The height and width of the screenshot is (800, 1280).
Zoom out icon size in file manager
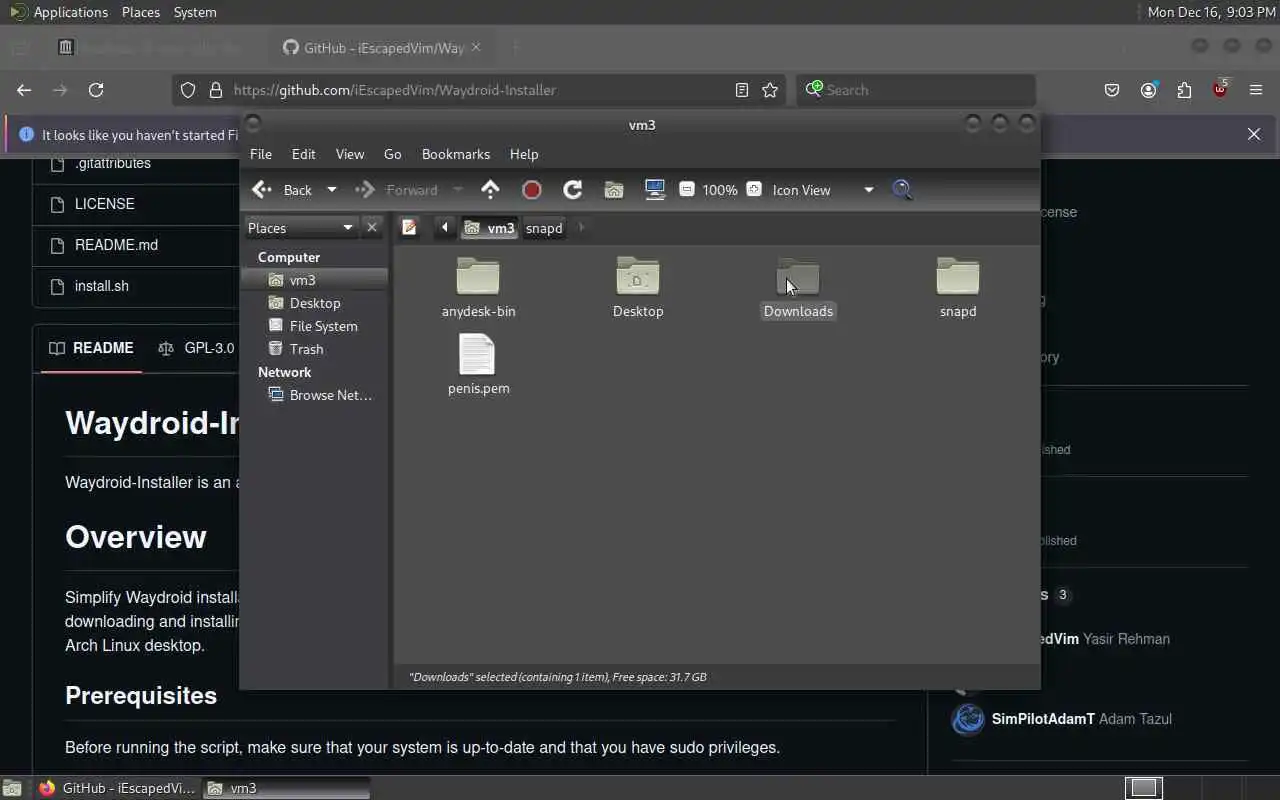[687, 189]
